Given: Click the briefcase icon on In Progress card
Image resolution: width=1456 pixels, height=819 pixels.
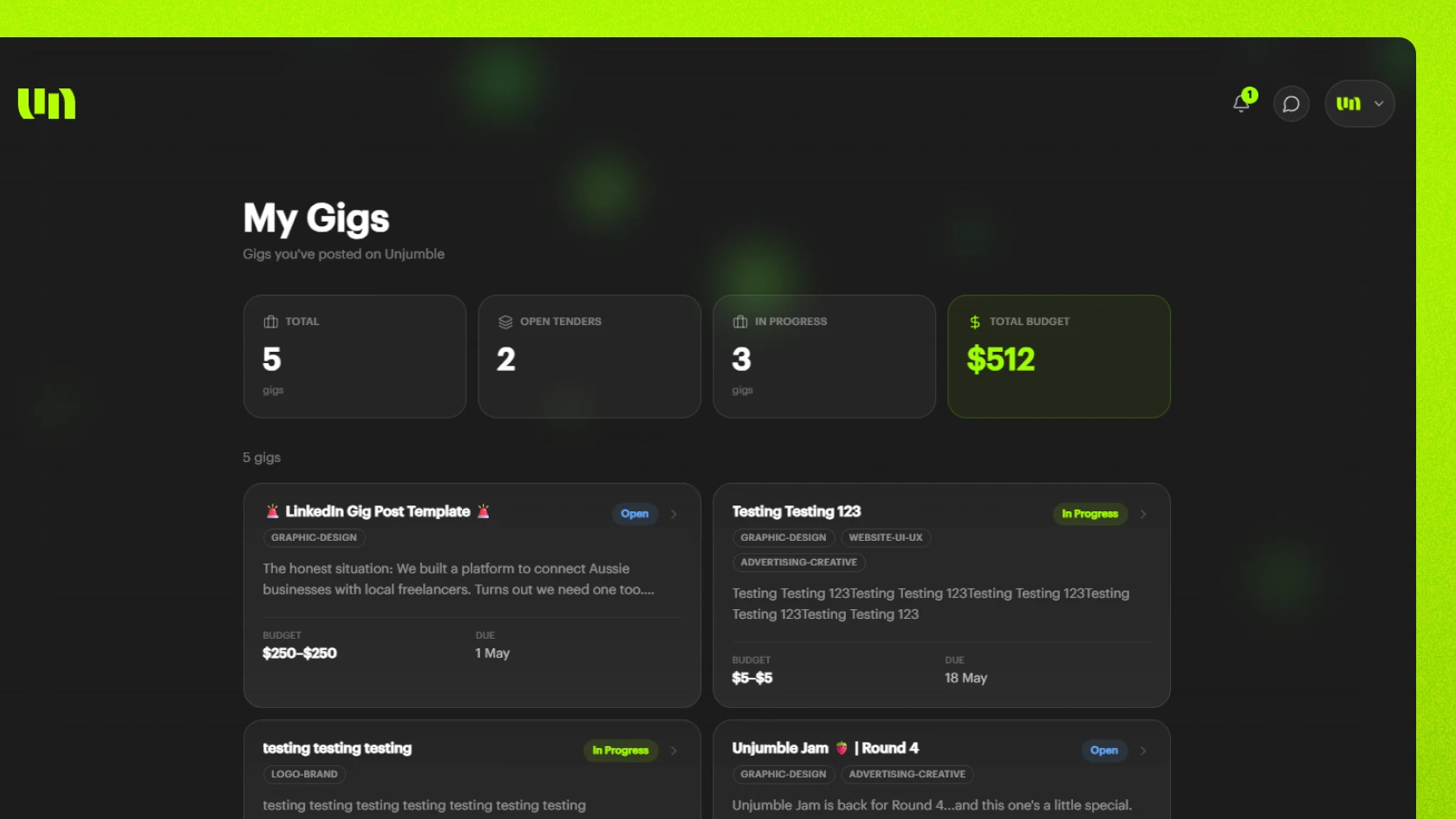Looking at the screenshot, I should coord(739,321).
